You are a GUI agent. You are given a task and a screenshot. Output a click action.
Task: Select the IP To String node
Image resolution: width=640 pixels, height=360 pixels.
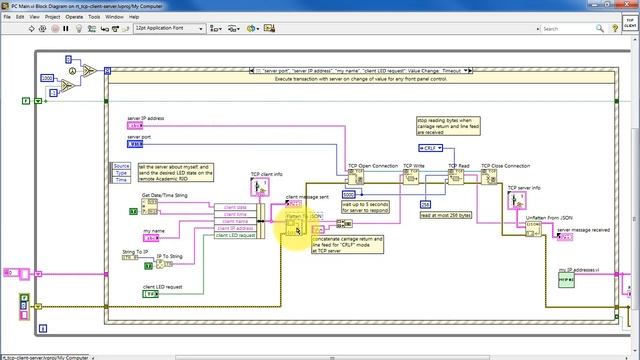164,264
